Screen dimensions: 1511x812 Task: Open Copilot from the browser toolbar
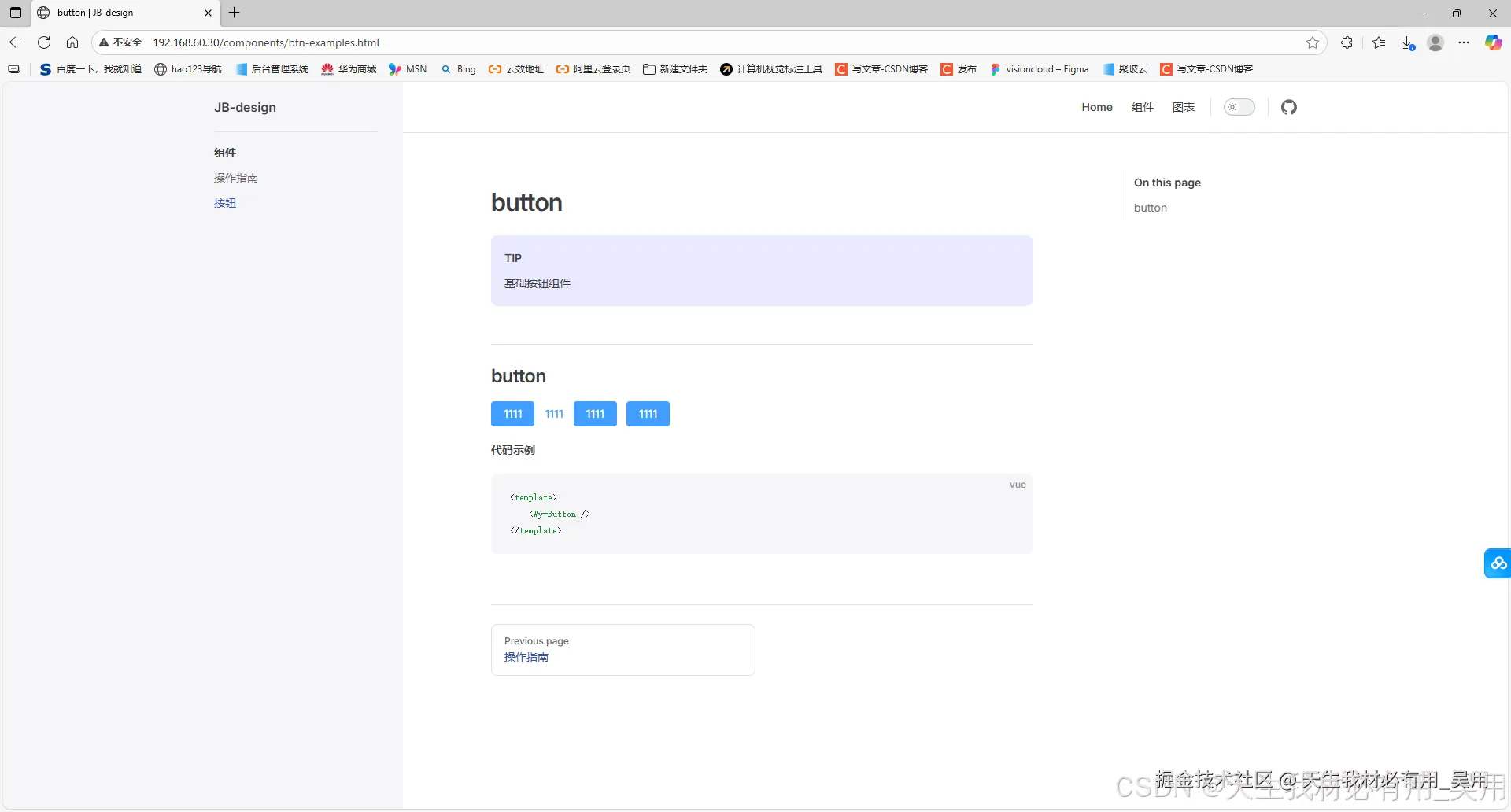click(x=1493, y=42)
